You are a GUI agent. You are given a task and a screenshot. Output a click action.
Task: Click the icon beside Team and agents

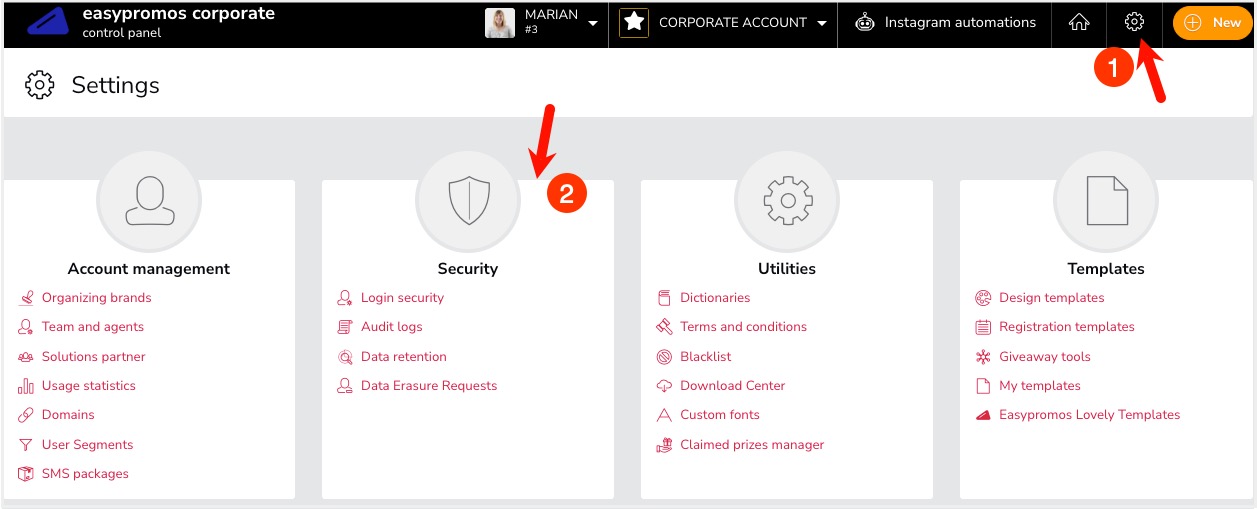26,327
